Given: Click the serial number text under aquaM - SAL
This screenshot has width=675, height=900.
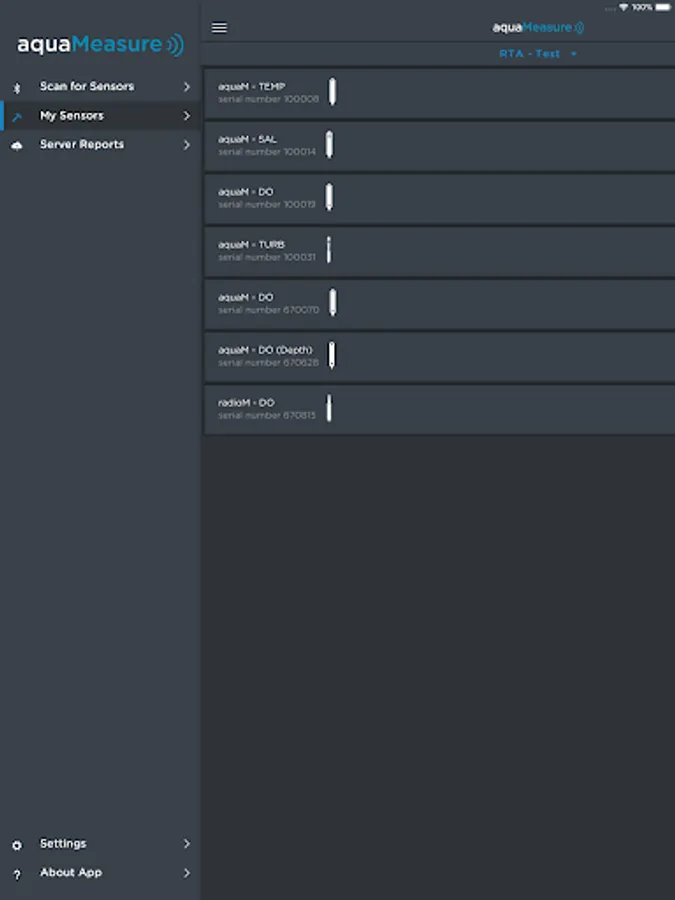Looking at the screenshot, I should (x=266, y=152).
